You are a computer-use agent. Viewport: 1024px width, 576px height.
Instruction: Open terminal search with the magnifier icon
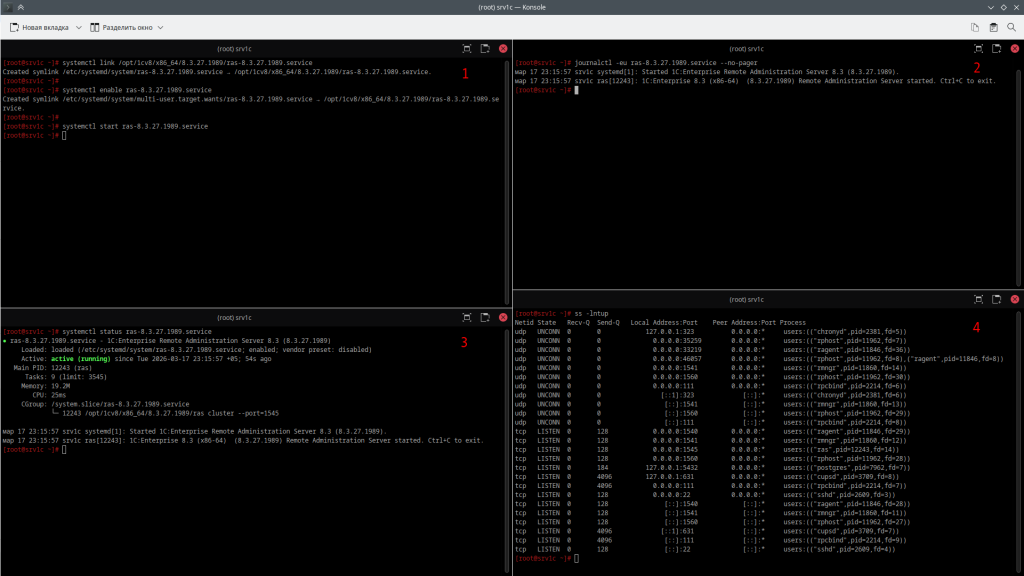[1011, 27]
